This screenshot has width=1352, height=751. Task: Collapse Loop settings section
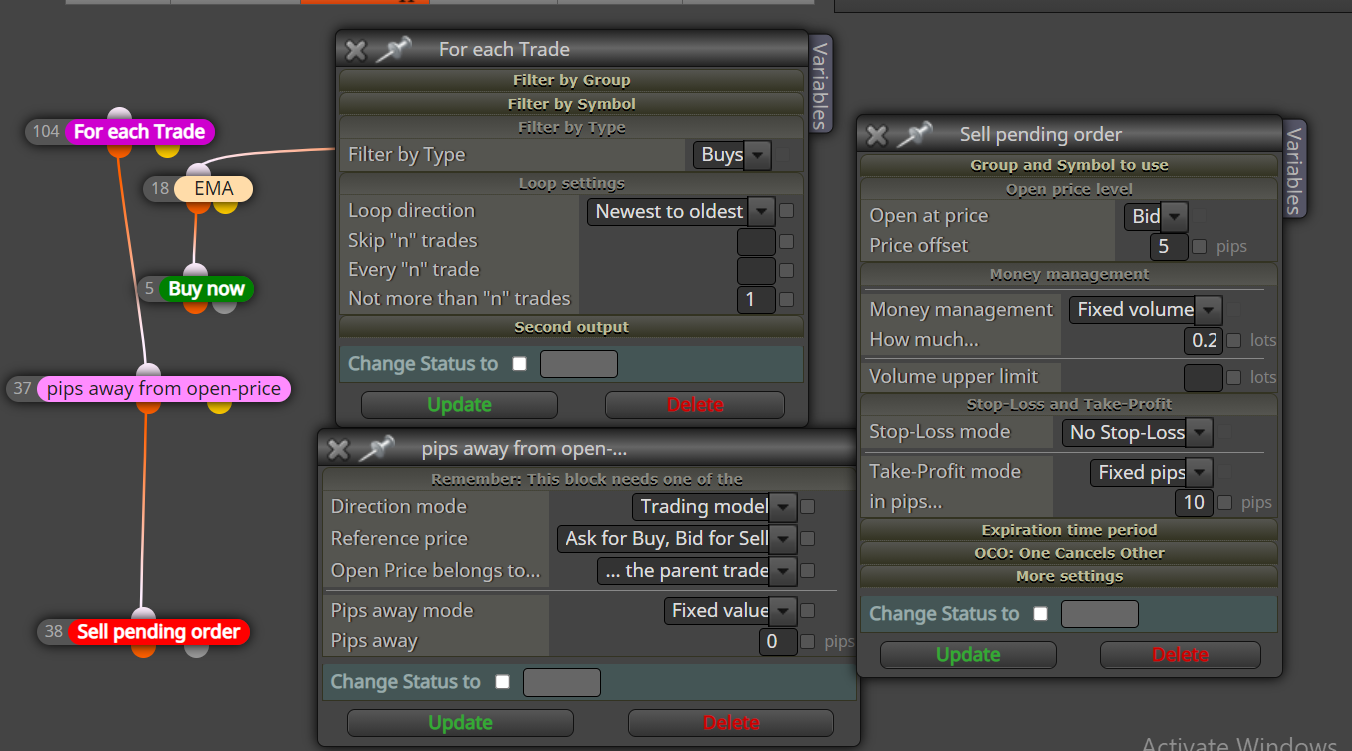click(571, 184)
